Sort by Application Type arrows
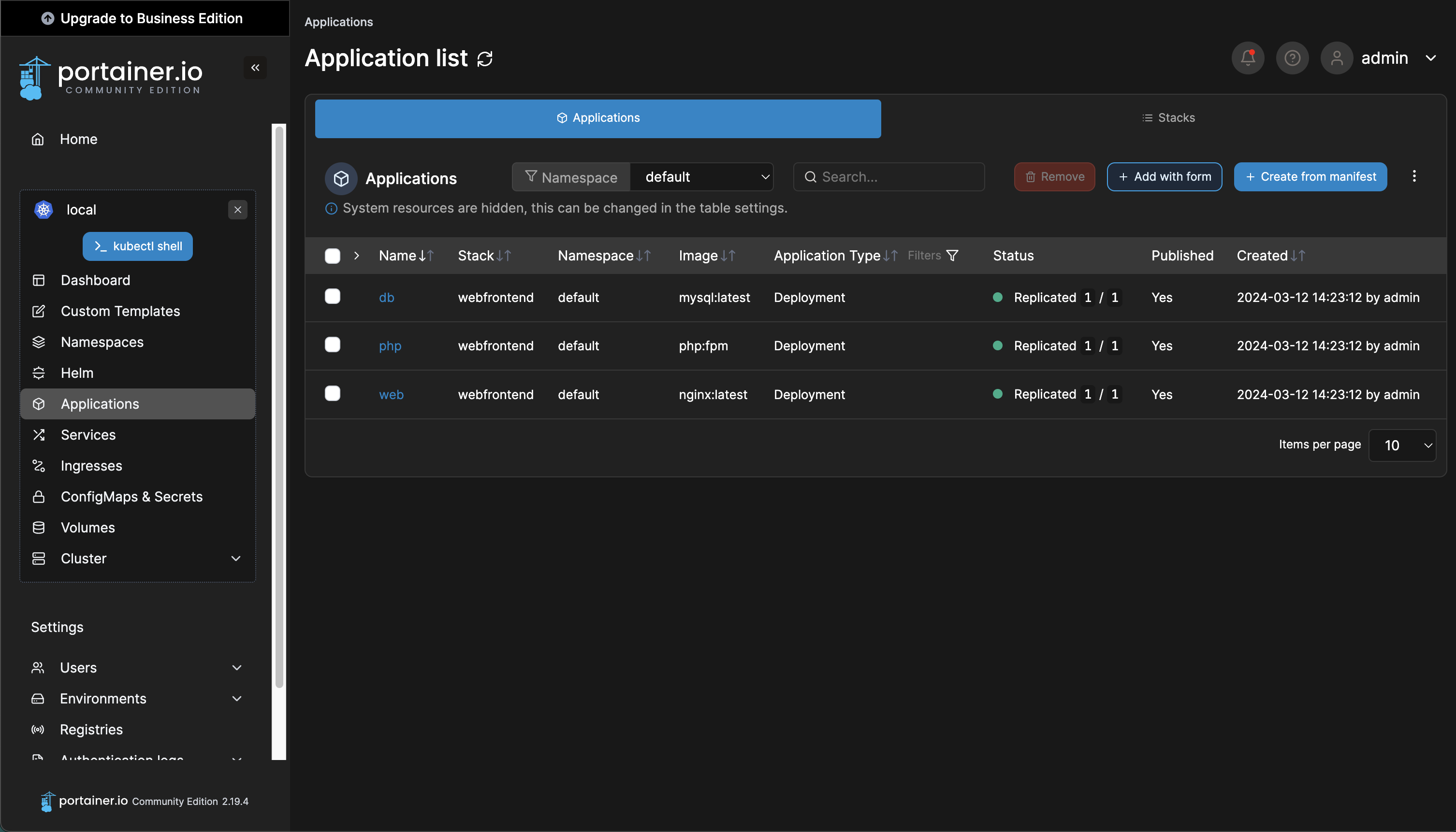 click(890, 256)
